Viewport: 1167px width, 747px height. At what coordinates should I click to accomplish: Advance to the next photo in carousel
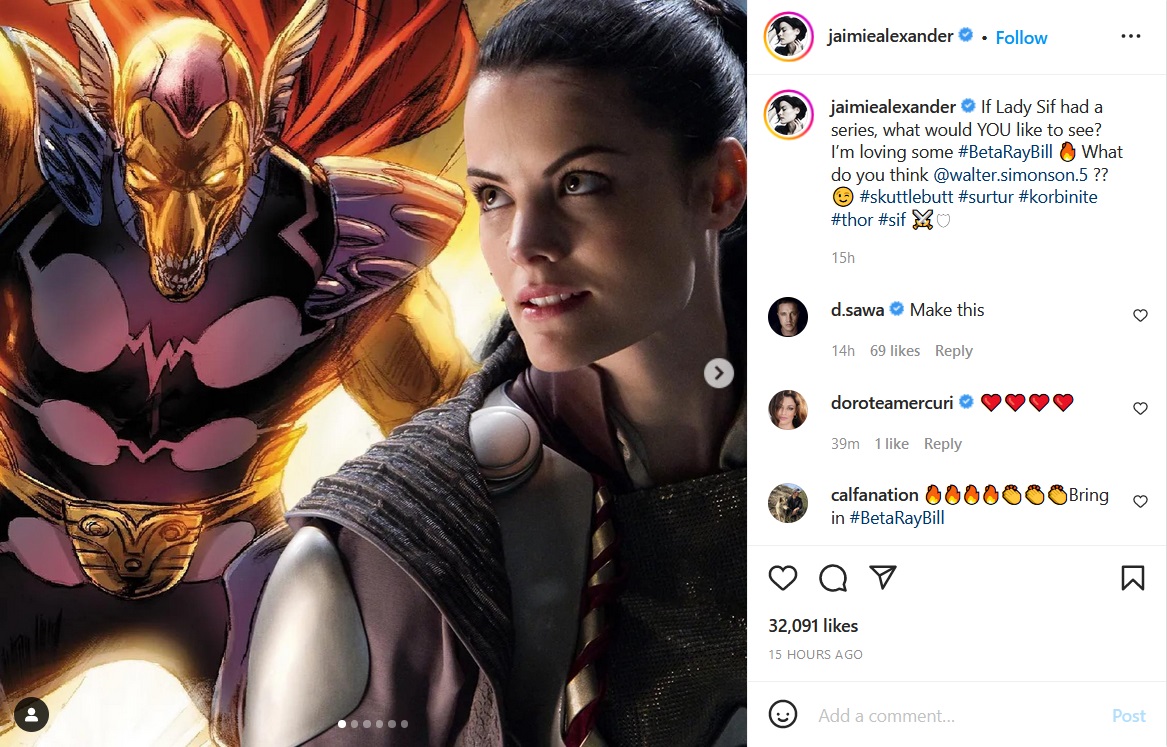coord(719,373)
